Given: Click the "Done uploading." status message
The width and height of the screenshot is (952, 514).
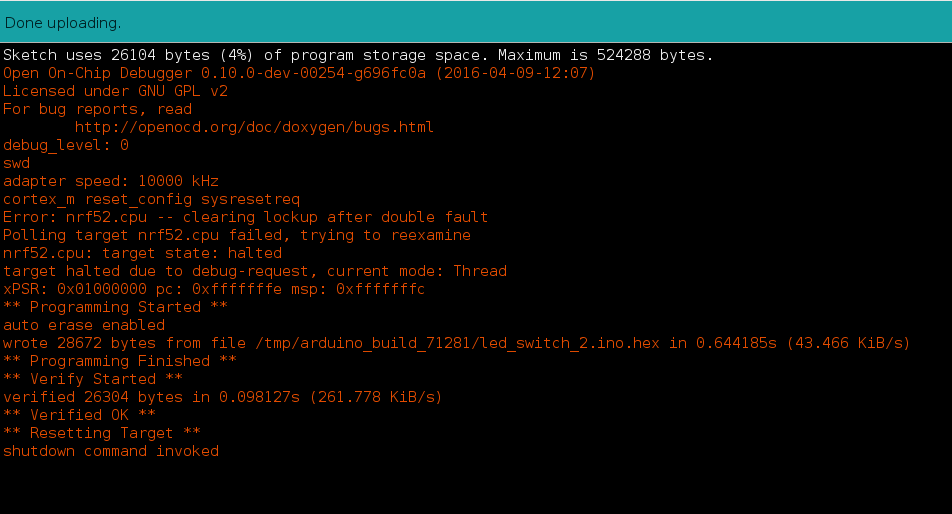Looking at the screenshot, I should point(62,22).
